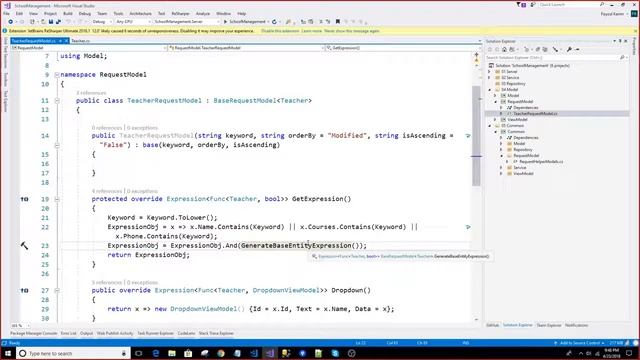640x360 pixels.
Task: Click the hammer quick-action icon at line 23
Action: click(24, 245)
